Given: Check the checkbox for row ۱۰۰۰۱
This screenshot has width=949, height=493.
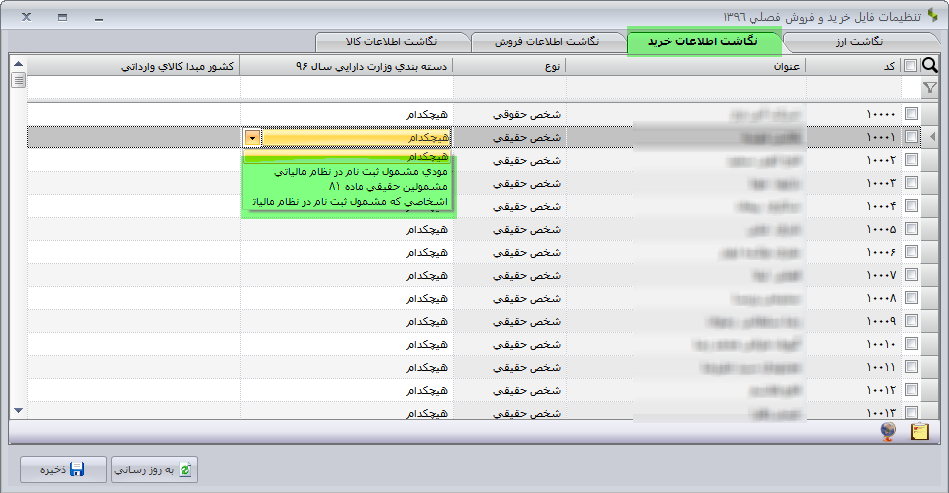Looking at the screenshot, I should (x=911, y=137).
